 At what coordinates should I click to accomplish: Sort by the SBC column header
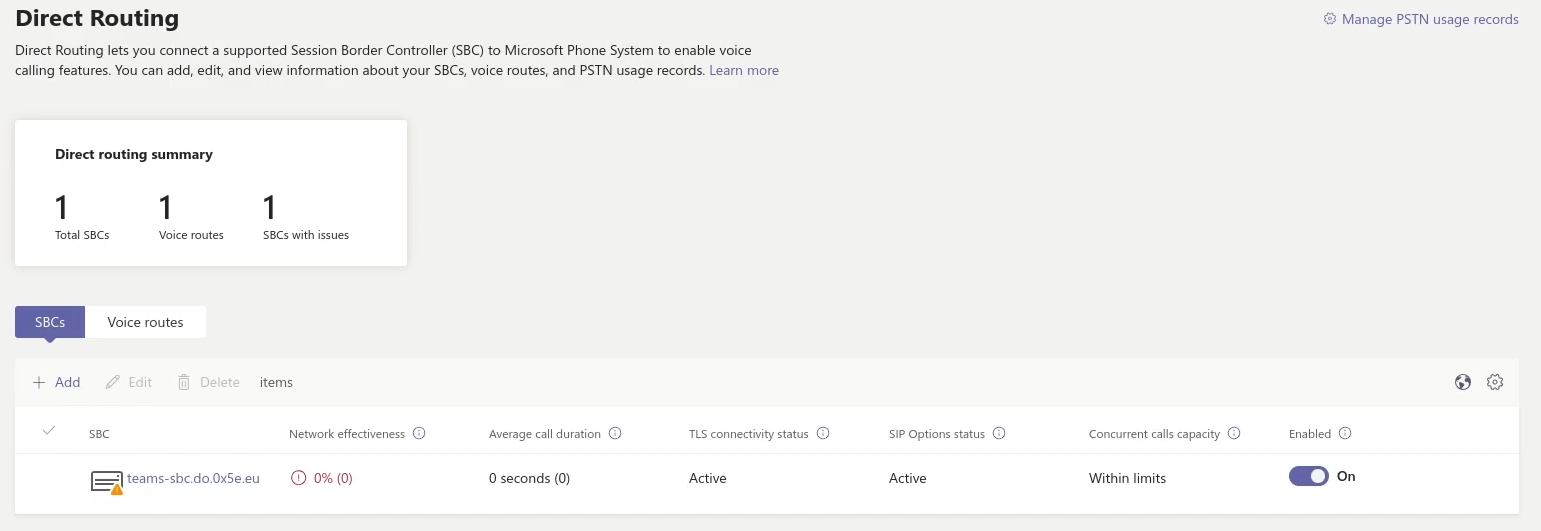click(99, 434)
